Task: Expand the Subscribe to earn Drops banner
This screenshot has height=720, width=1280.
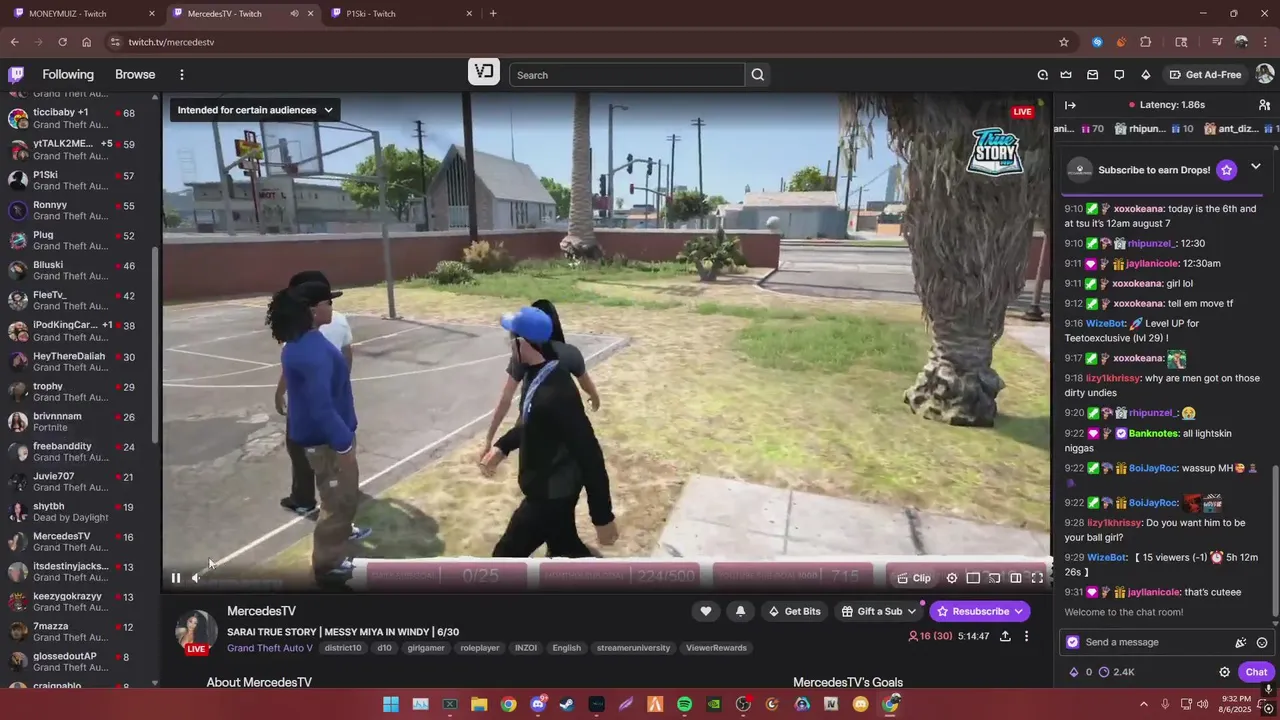Action: point(1256,167)
